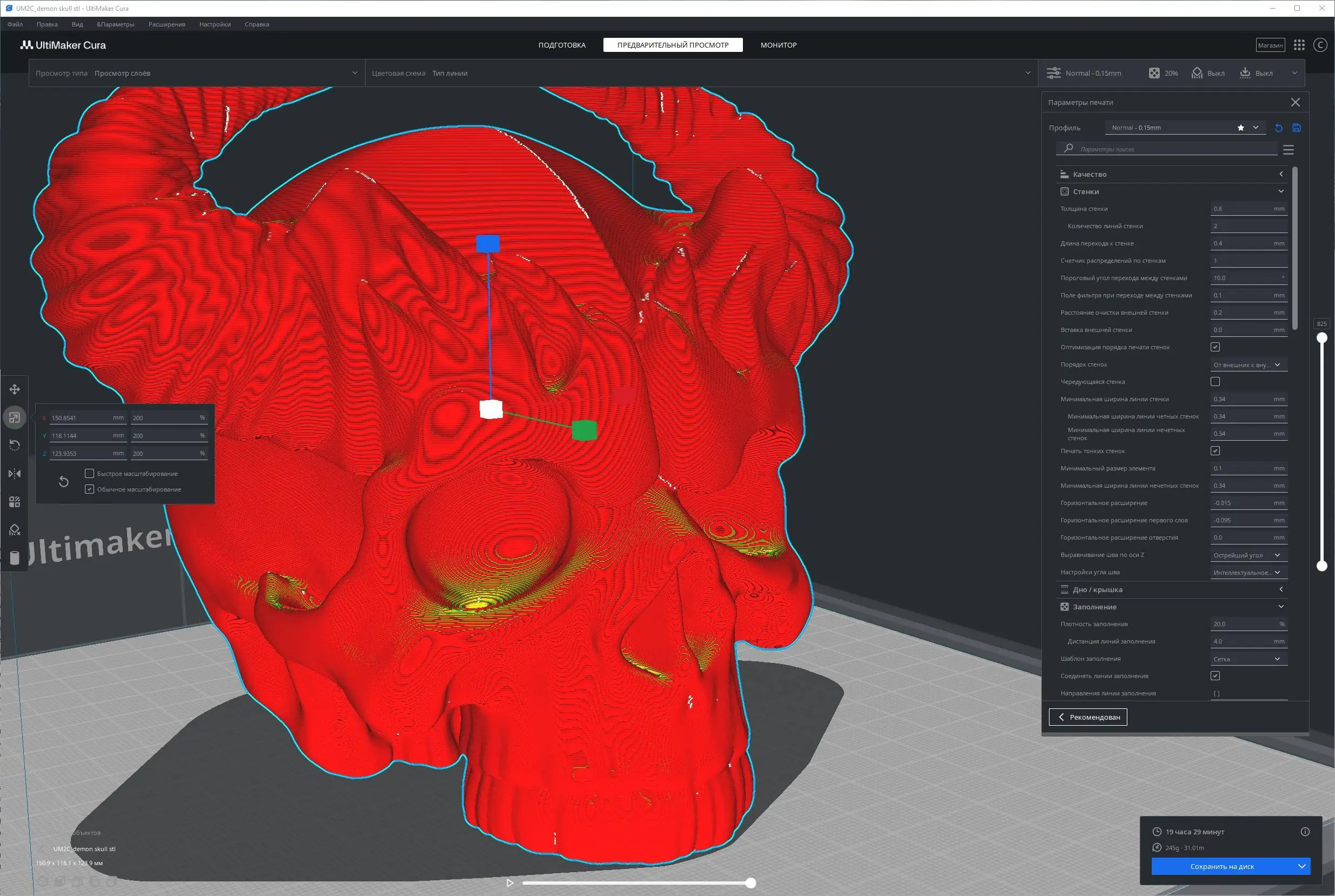Select the Mirror tool icon
The image size is (1335, 896).
click(15, 474)
